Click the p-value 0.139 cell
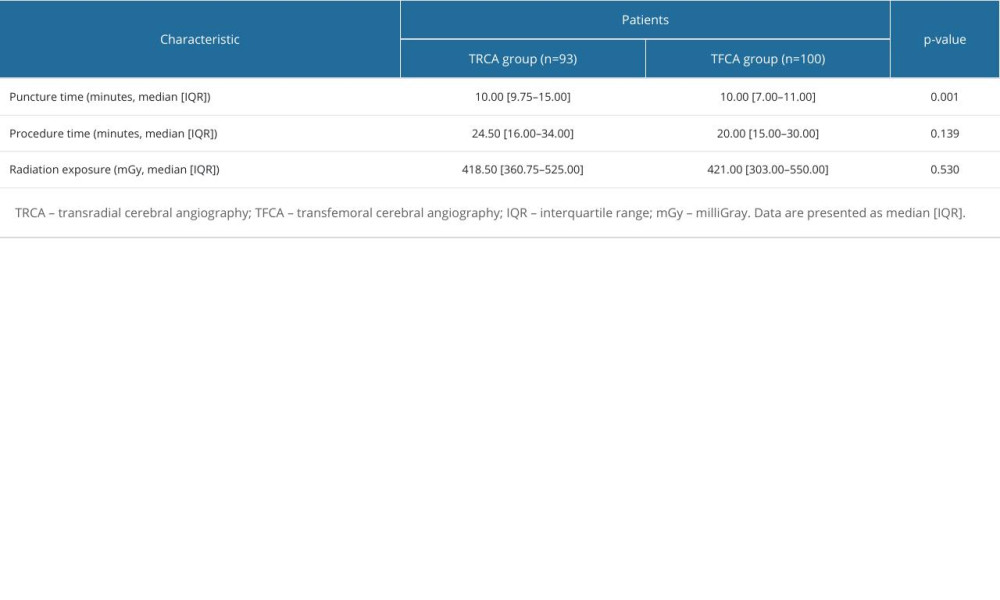This screenshot has width=1000, height=600. (944, 133)
